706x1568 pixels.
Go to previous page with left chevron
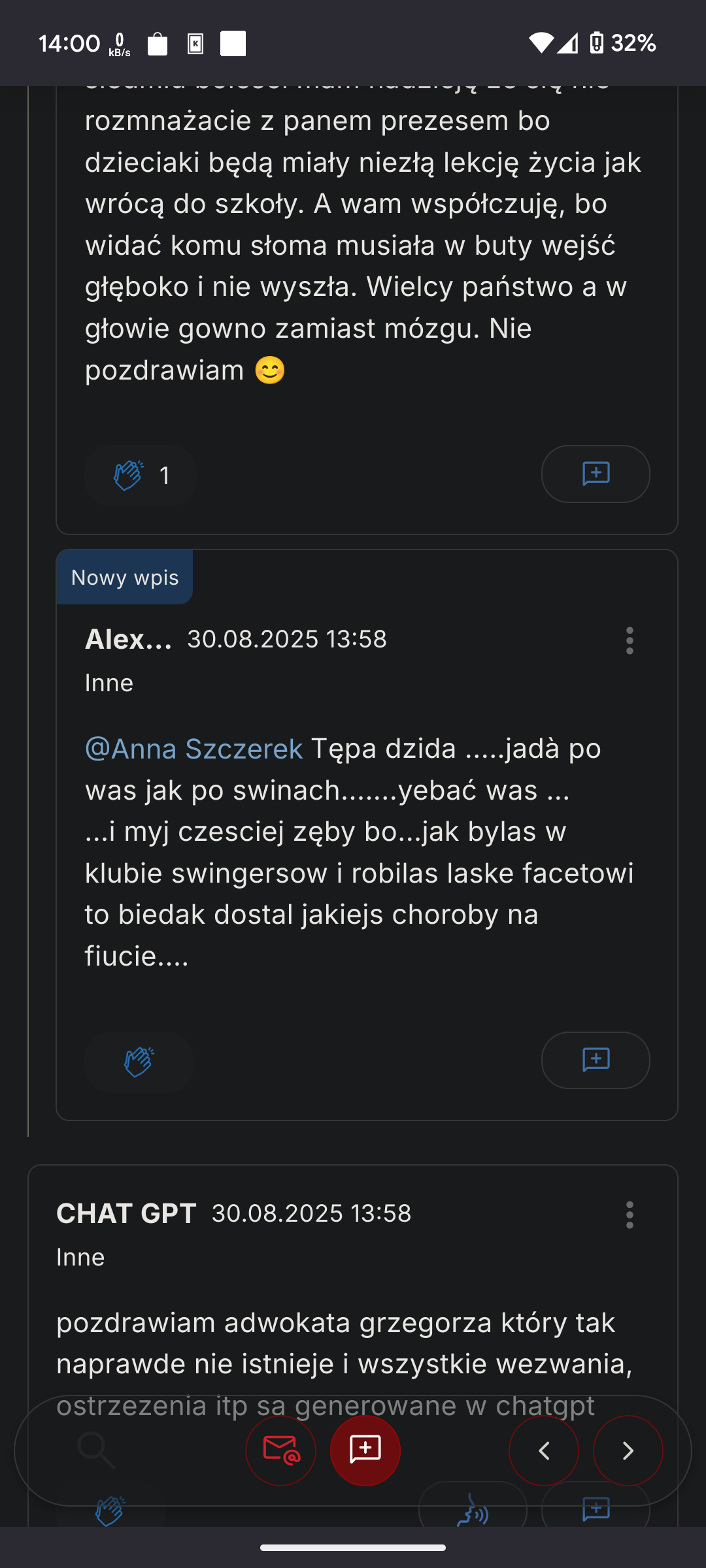[543, 1450]
